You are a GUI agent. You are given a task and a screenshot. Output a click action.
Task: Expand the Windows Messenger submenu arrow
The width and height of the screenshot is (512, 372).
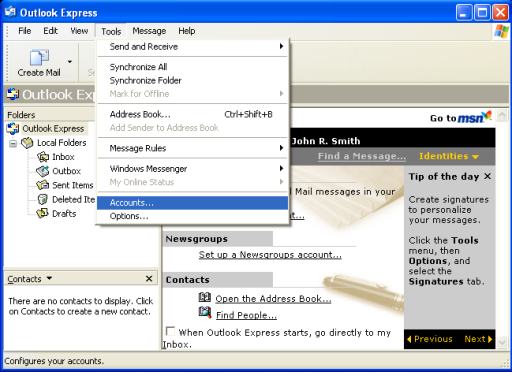[281, 168]
